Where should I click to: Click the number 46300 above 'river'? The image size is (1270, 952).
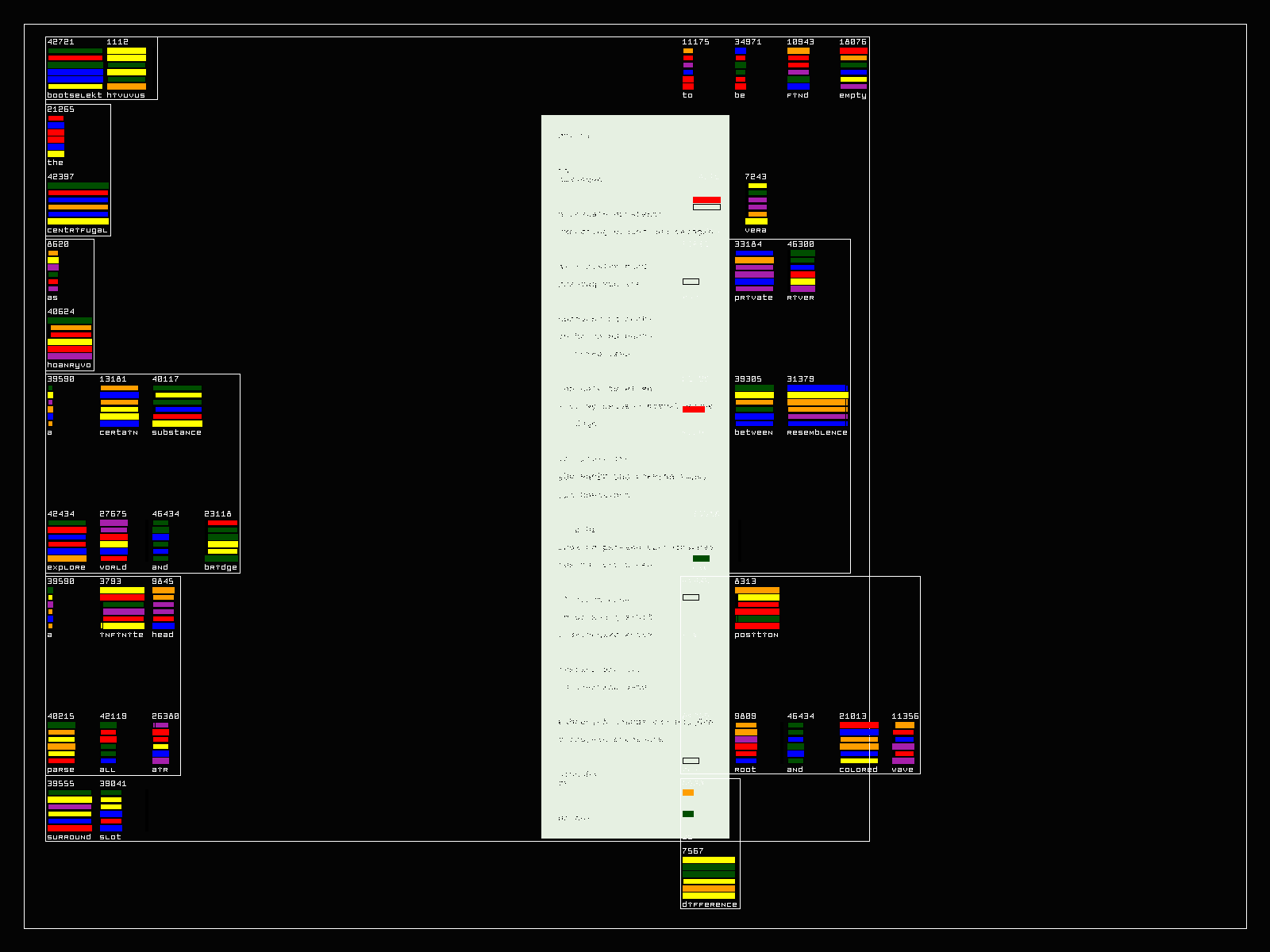(800, 244)
